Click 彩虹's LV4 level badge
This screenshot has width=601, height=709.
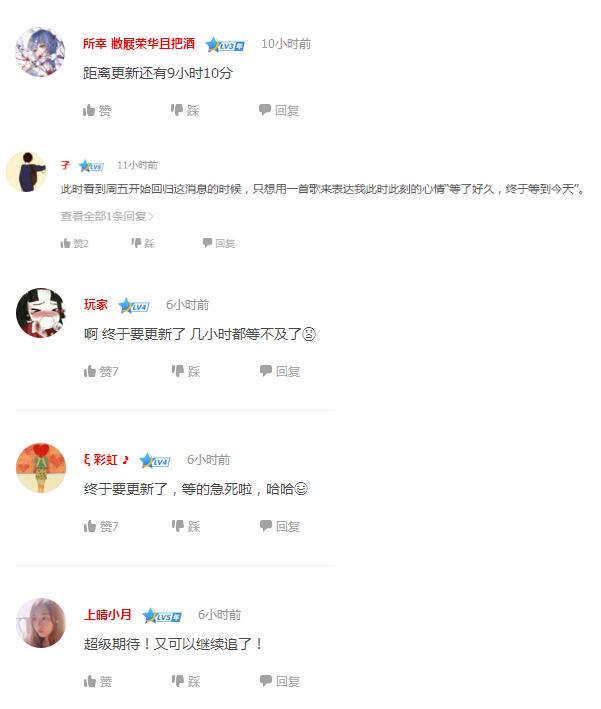[155, 461]
